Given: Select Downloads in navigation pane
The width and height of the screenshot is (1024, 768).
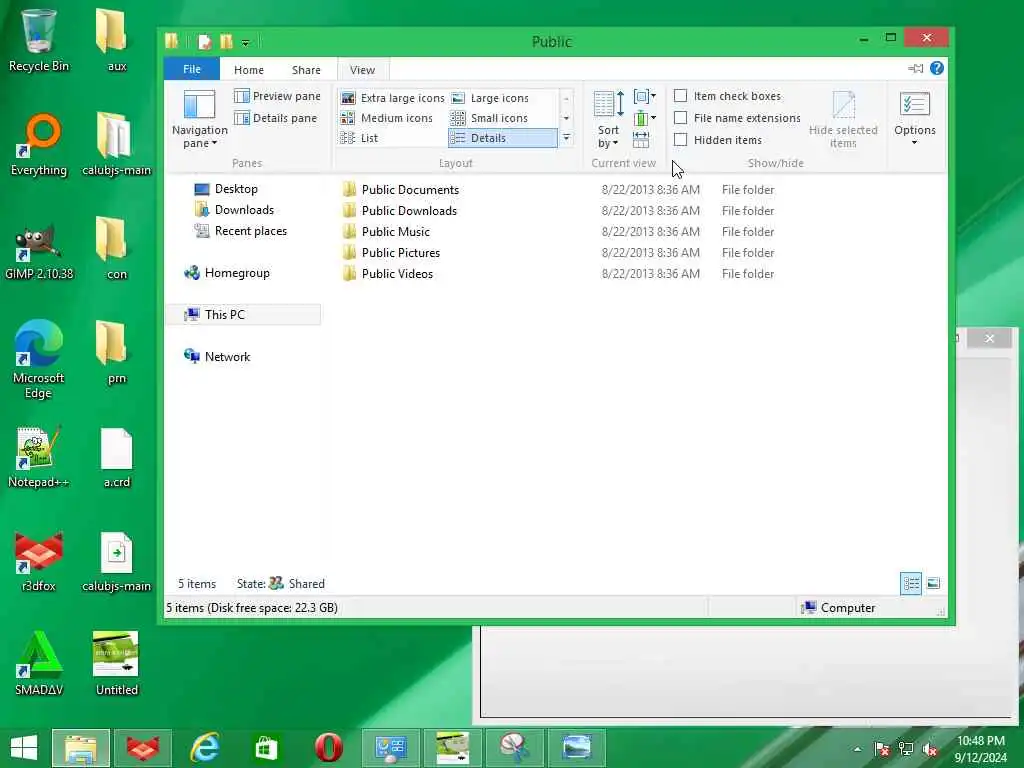Looking at the screenshot, I should coord(234,210).
